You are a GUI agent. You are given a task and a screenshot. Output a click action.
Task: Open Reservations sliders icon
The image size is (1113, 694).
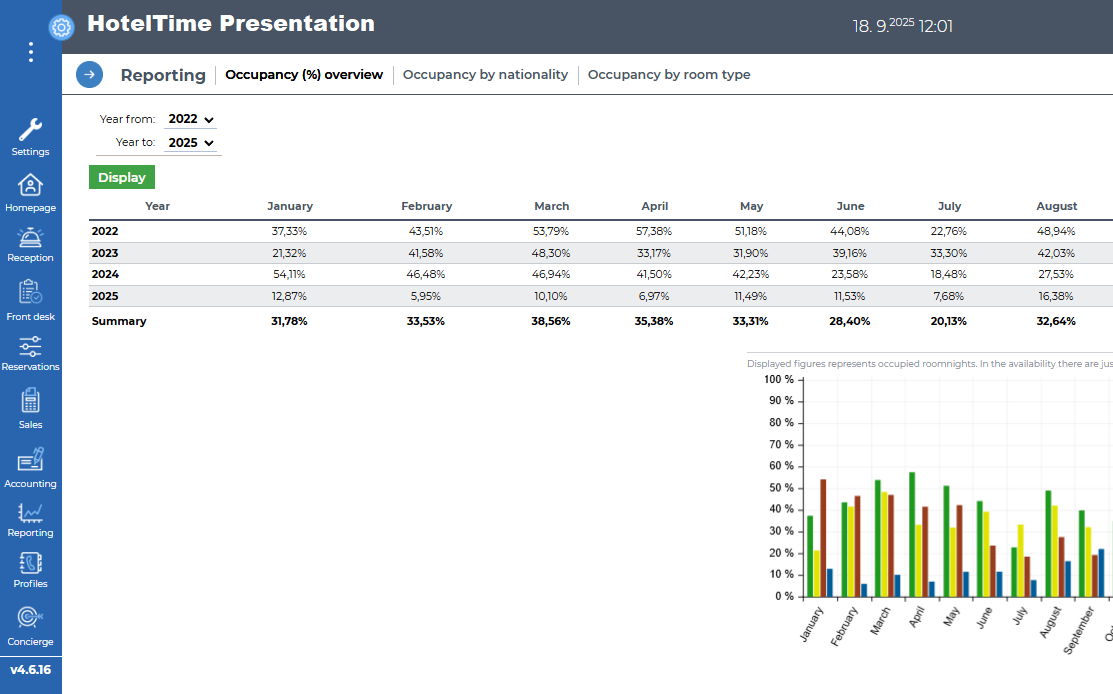point(30,346)
